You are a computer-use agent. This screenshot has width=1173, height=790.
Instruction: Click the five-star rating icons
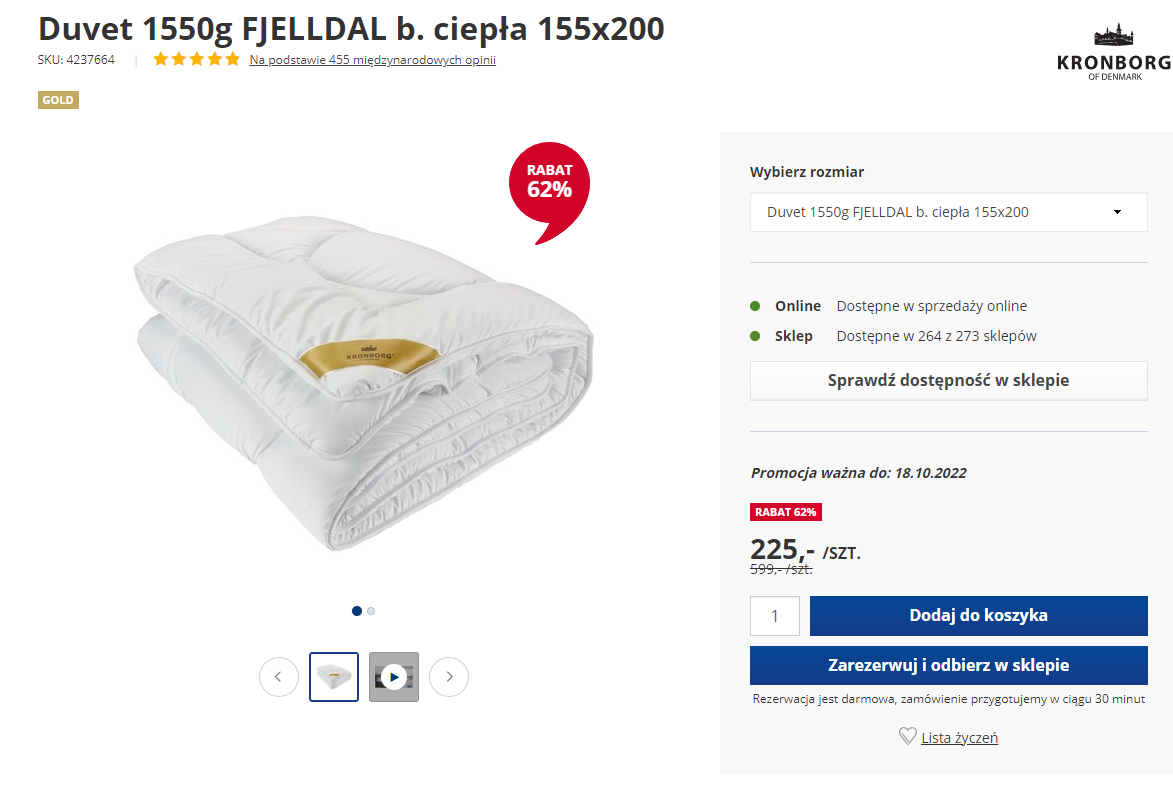pyautogui.click(x=196, y=59)
